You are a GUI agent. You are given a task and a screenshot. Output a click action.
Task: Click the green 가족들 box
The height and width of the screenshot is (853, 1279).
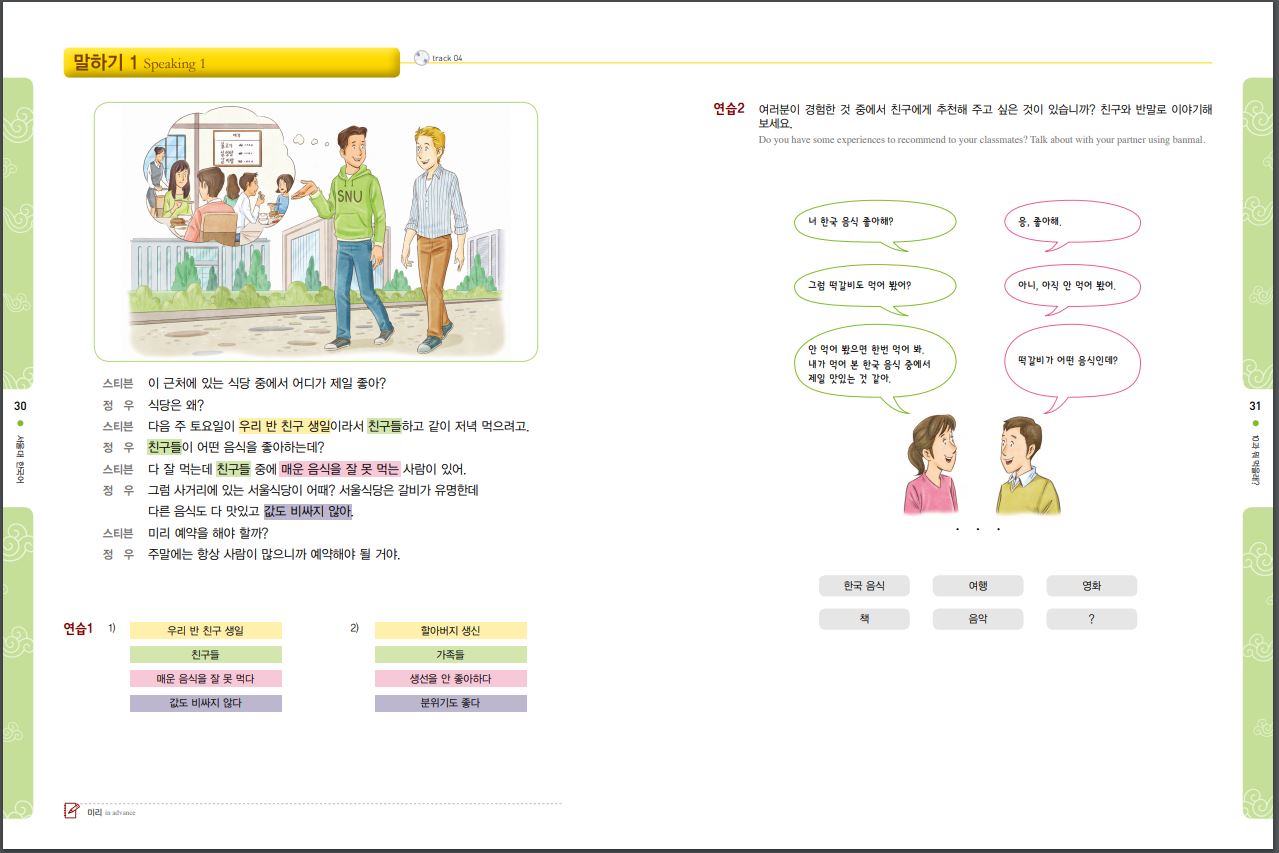point(450,655)
